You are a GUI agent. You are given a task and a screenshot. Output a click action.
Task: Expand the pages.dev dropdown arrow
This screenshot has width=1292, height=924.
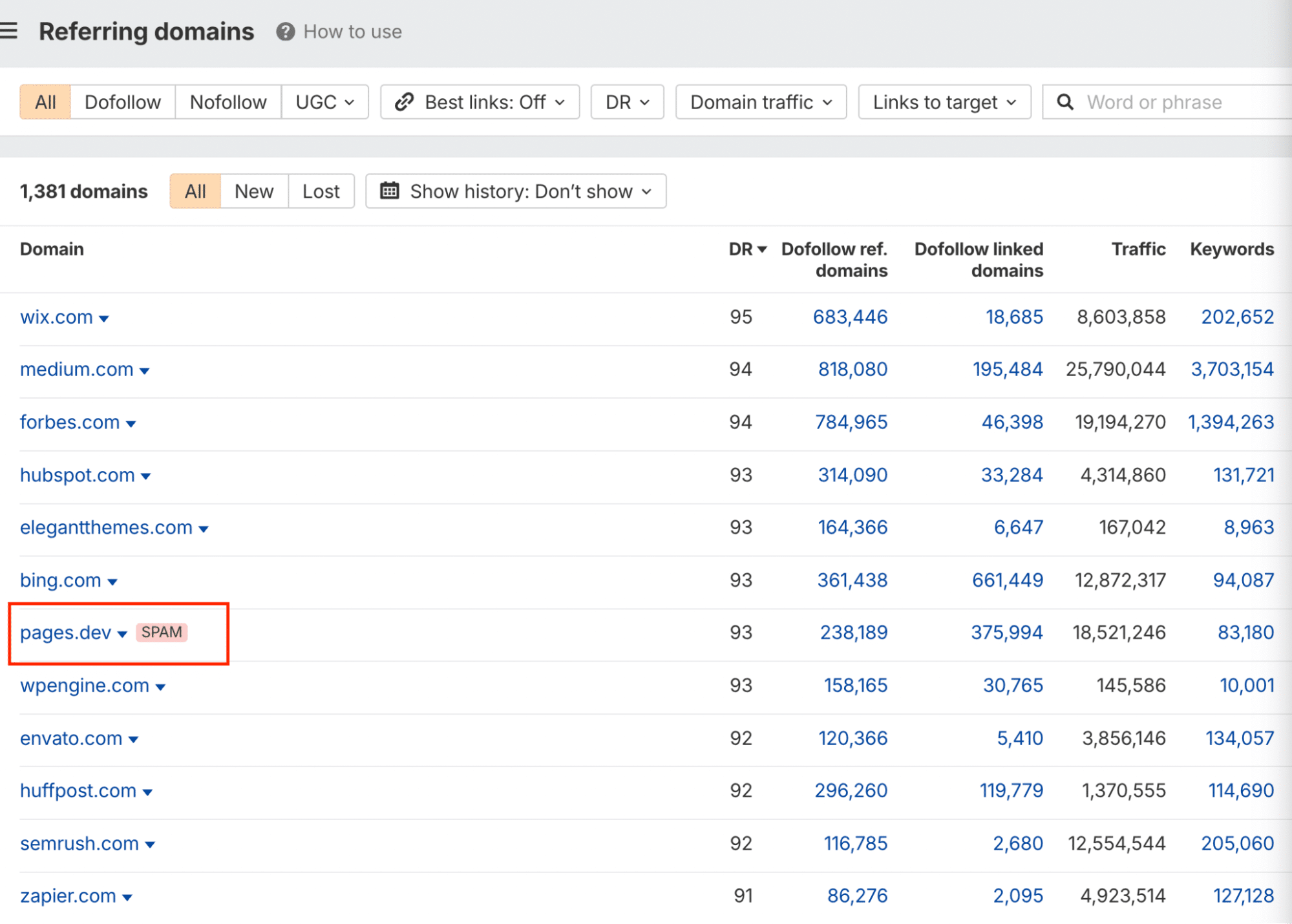[122, 635]
